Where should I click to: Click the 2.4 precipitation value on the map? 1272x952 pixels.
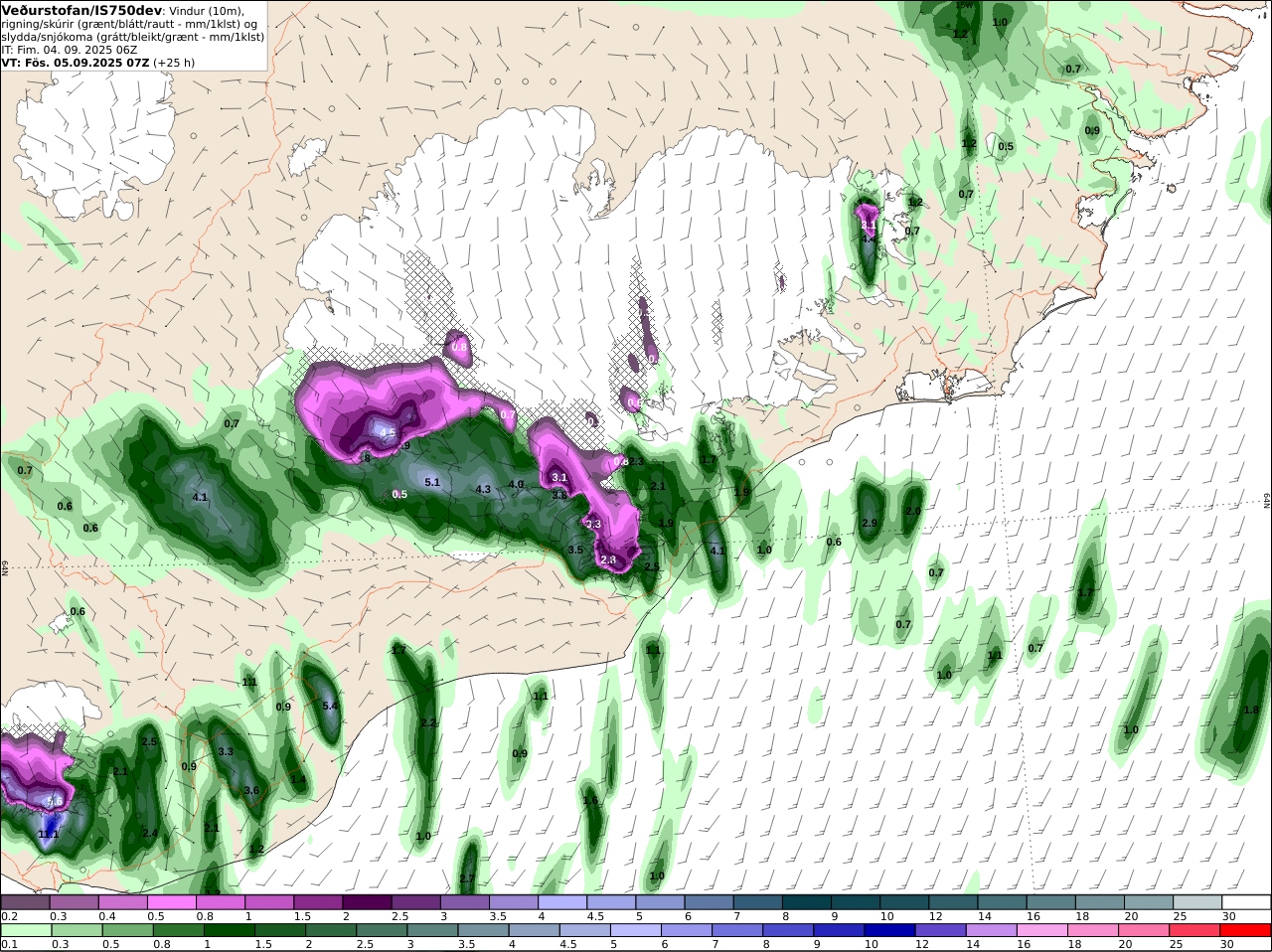[150, 833]
